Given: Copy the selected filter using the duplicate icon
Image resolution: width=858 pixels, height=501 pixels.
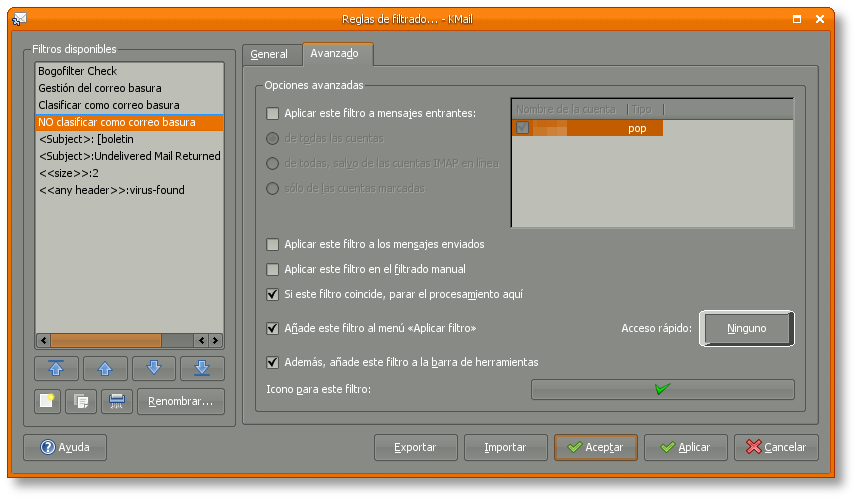Looking at the screenshot, I should coord(81,401).
